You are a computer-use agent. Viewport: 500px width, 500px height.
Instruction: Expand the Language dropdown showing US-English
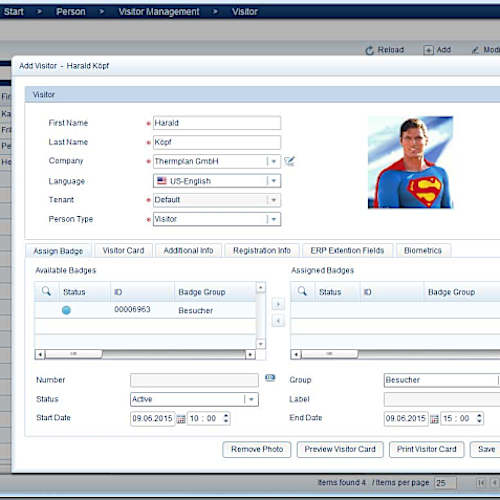(274, 181)
